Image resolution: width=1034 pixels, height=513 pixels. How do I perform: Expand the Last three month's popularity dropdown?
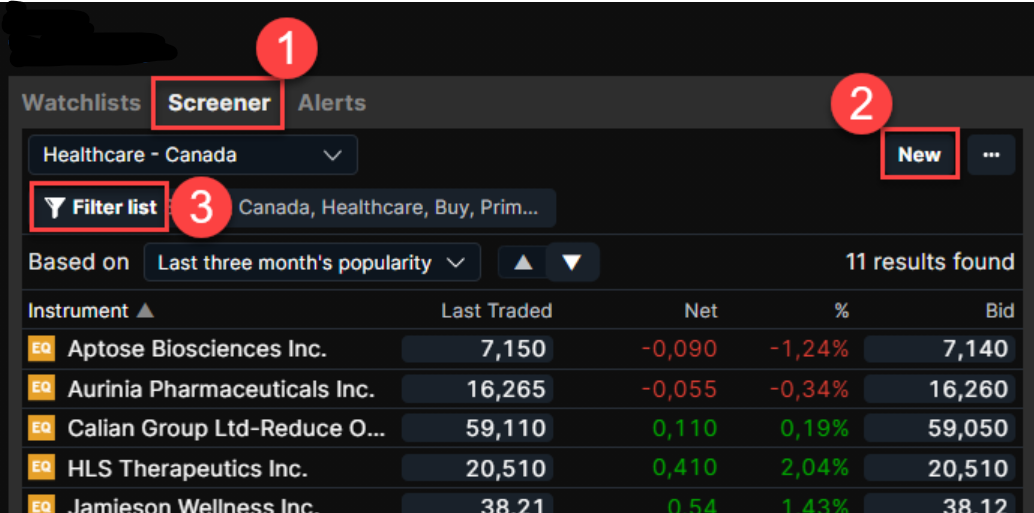(x=311, y=263)
